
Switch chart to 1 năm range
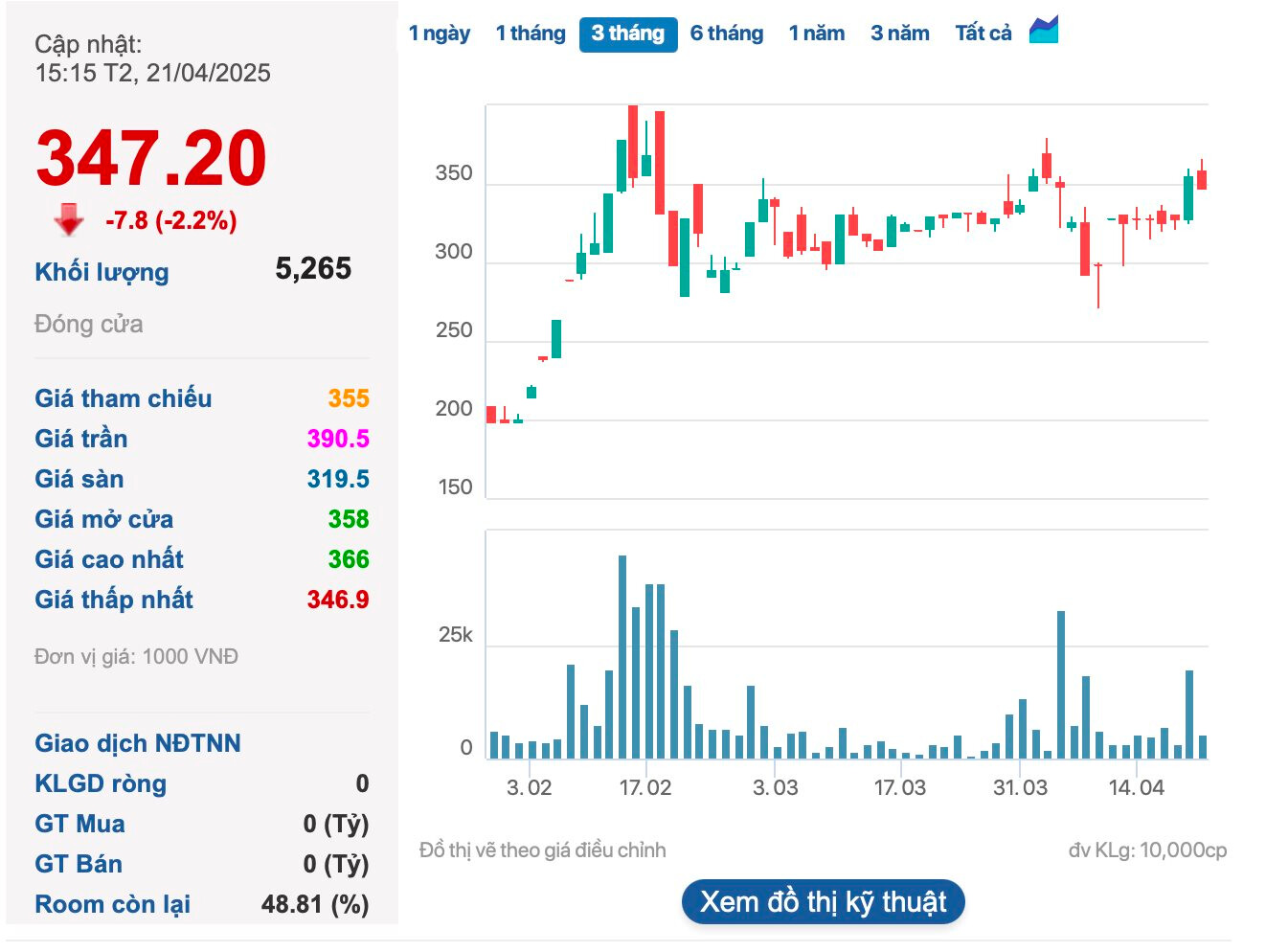tap(817, 34)
